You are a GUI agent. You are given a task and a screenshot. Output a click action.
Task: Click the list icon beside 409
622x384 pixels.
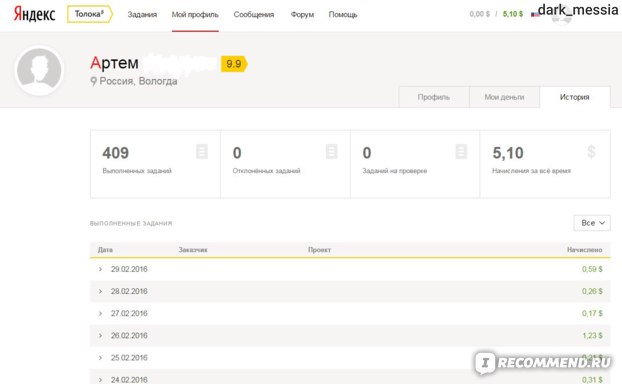202,152
